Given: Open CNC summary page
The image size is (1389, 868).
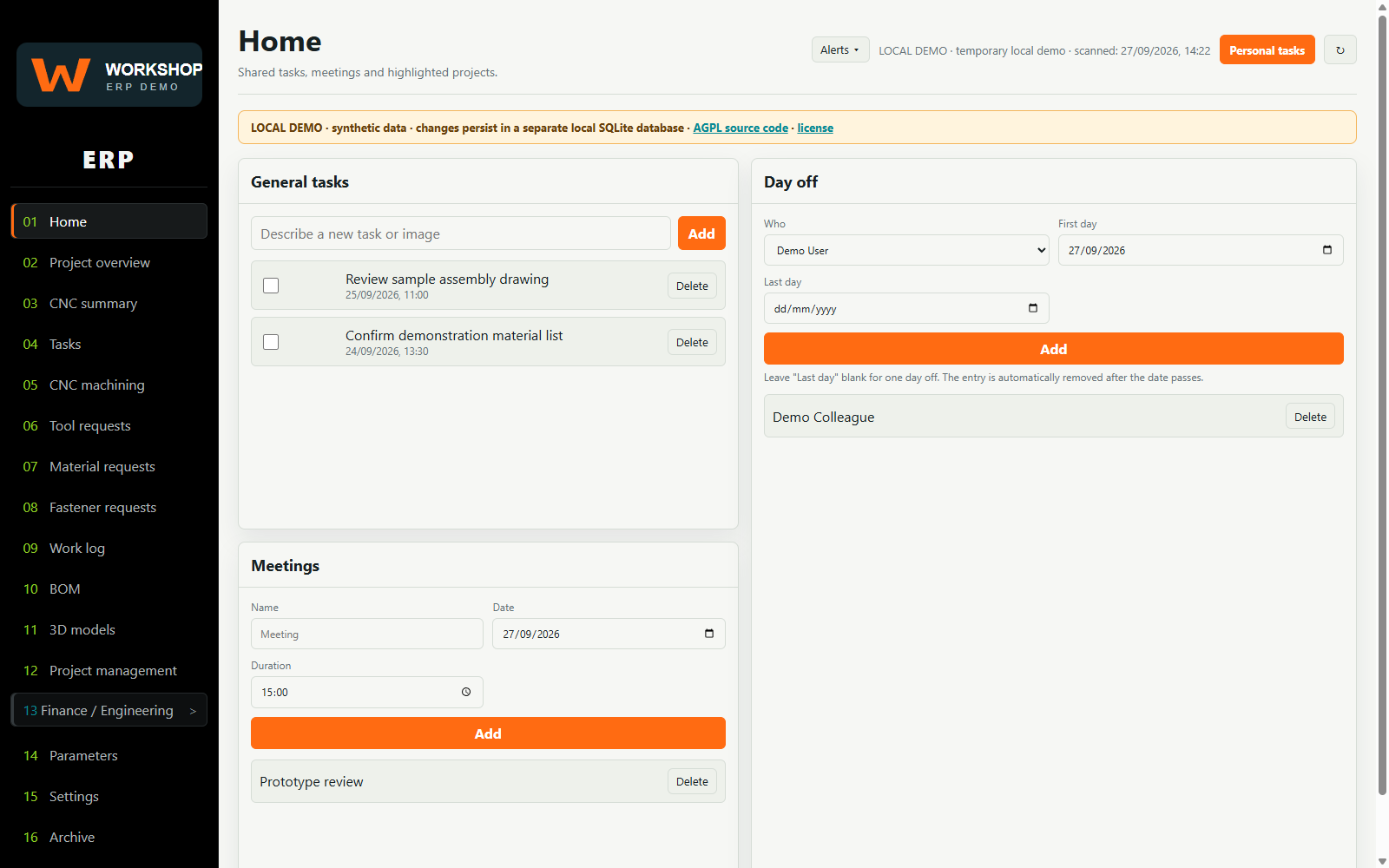Looking at the screenshot, I should (109, 303).
